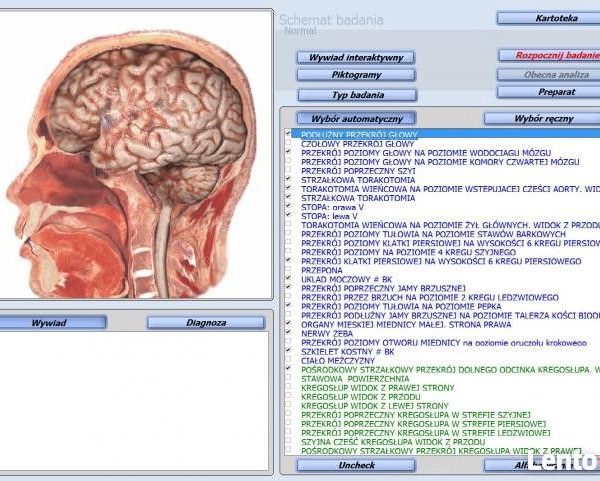Select PRZEKRÓJ KLATKI PIERSIOWEJ NA WYSOKOŚCI 6 KRĘGU PIERSIOWEGO
600x481 pixels.
(441, 261)
